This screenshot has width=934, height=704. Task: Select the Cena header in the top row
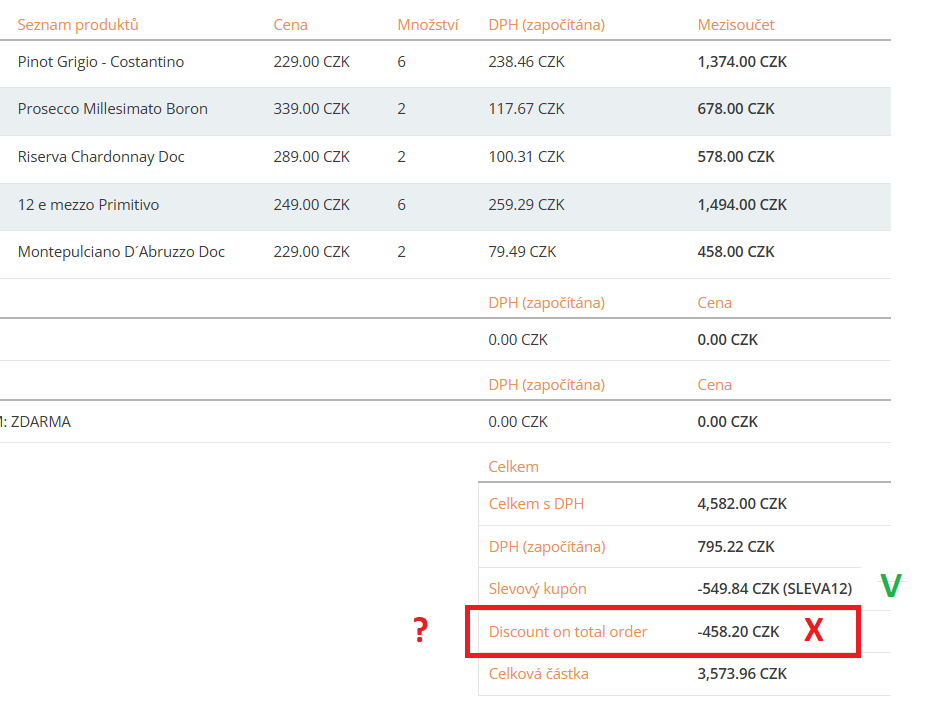(290, 24)
